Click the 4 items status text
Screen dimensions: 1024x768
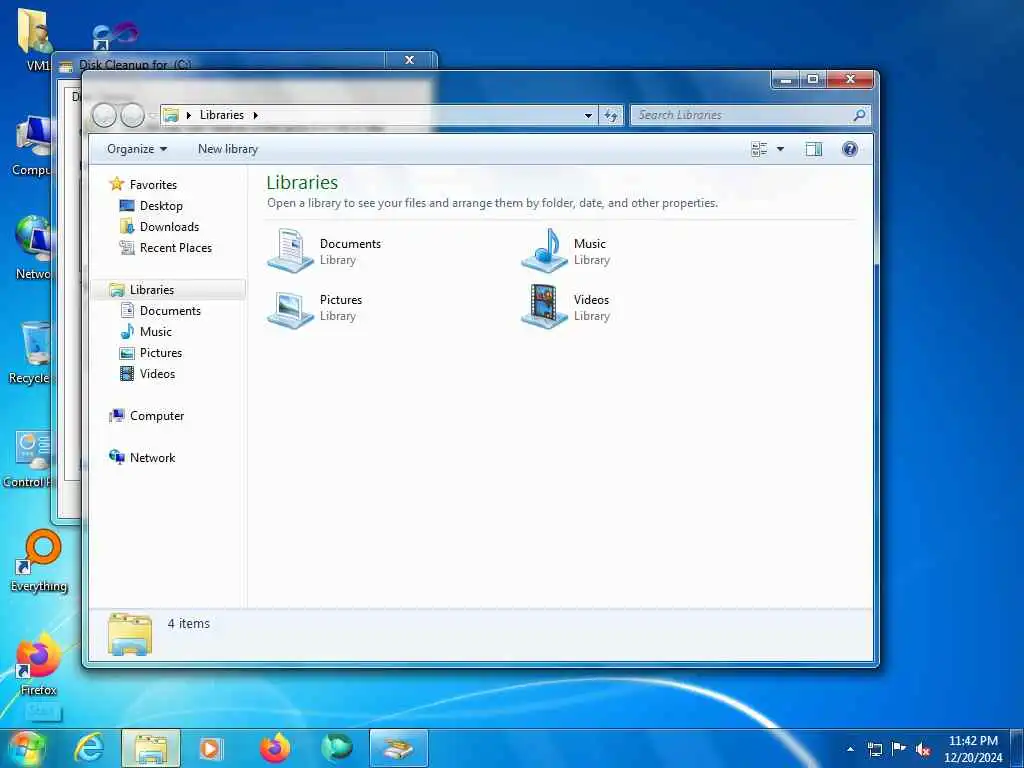(x=189, y=624)
